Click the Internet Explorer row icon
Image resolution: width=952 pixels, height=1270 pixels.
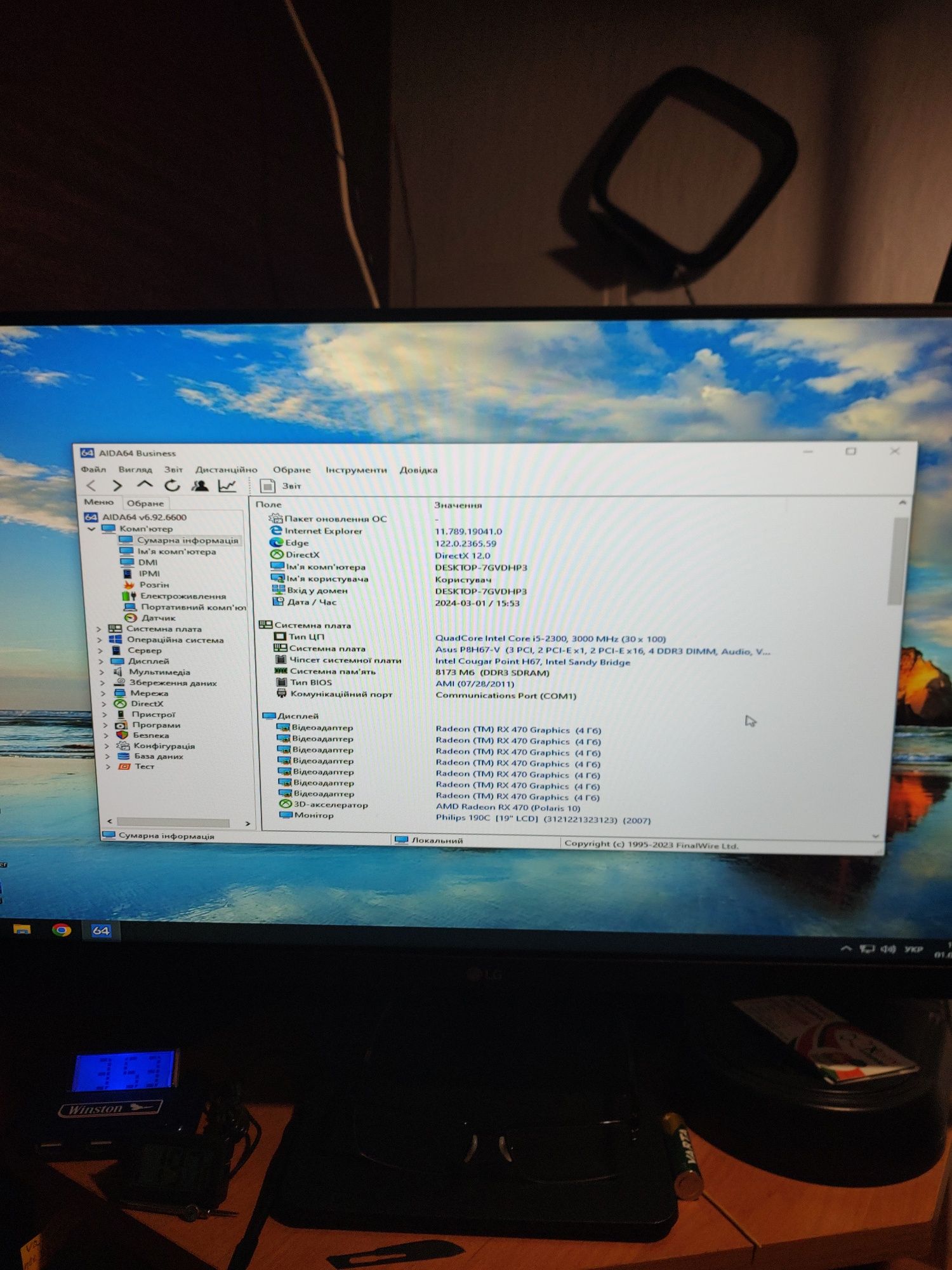(275, 530)
